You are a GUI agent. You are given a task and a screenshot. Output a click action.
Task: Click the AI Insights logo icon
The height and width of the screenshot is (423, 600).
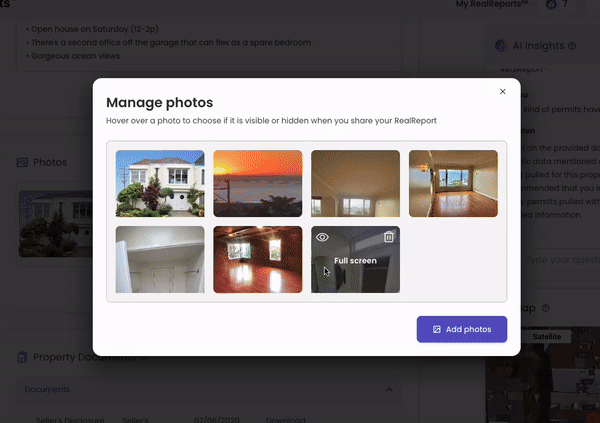[501, 46]
